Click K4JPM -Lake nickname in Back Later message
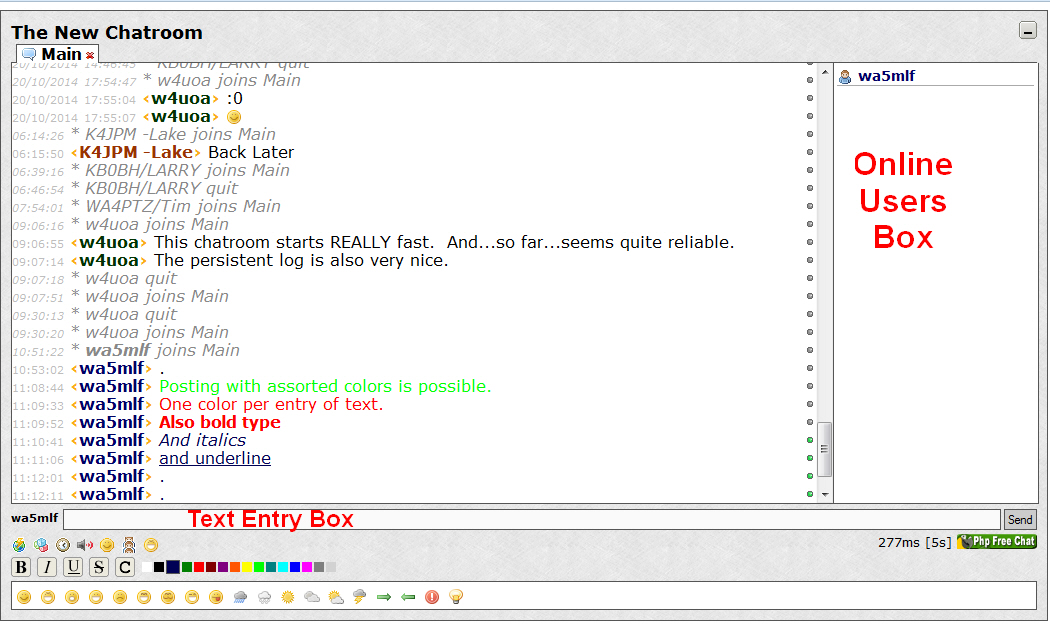Image resolution: width=1050 pixels, height=627 pixels. point(136,153)
